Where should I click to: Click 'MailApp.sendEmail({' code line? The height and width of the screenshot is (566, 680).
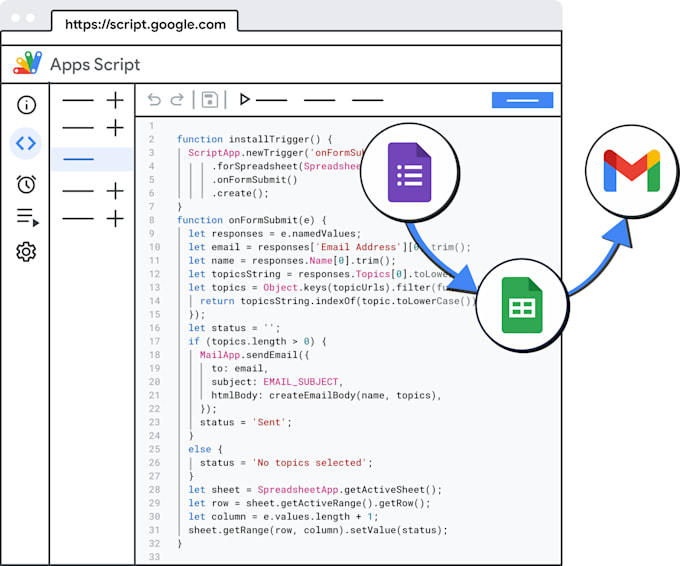coord(255,355)
